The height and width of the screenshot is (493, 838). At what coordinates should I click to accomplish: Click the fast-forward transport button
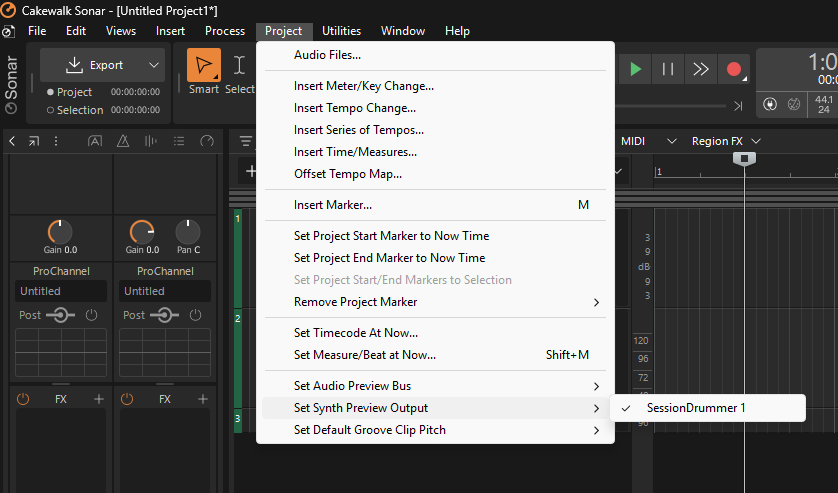point(701,69)
